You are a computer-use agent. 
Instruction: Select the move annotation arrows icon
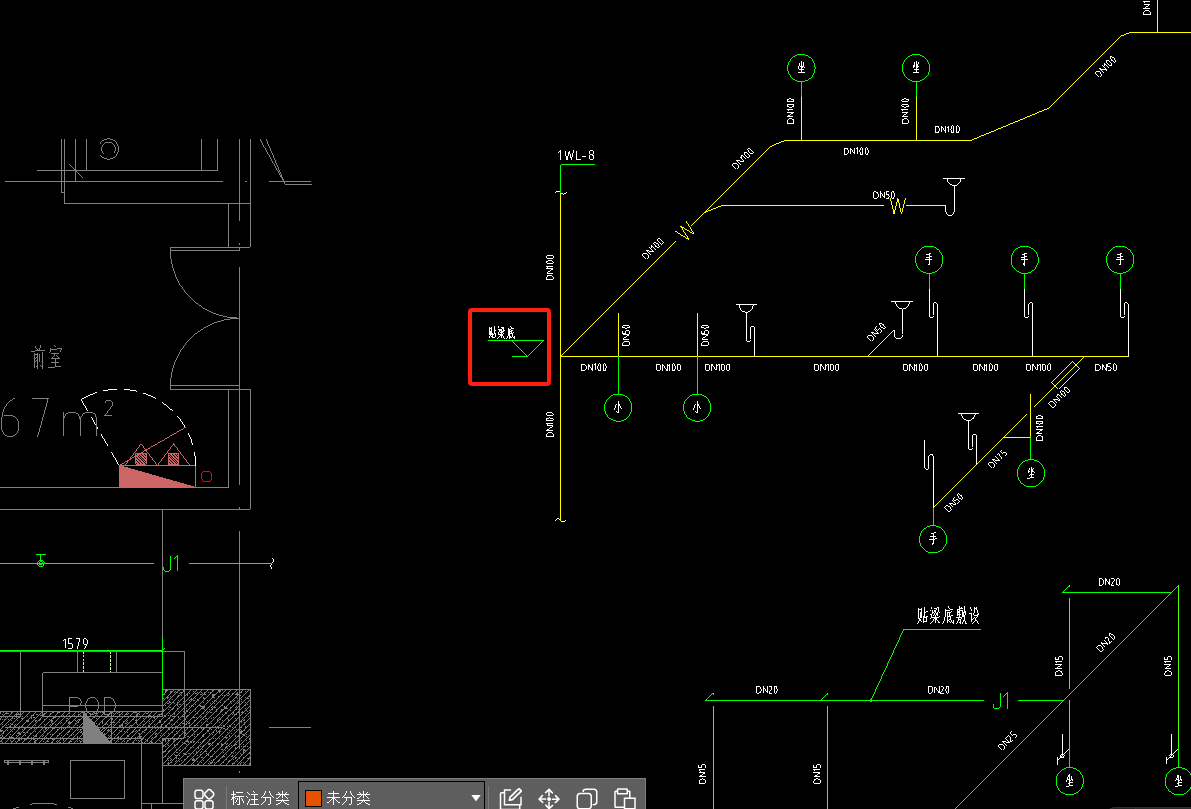(549, 798)
